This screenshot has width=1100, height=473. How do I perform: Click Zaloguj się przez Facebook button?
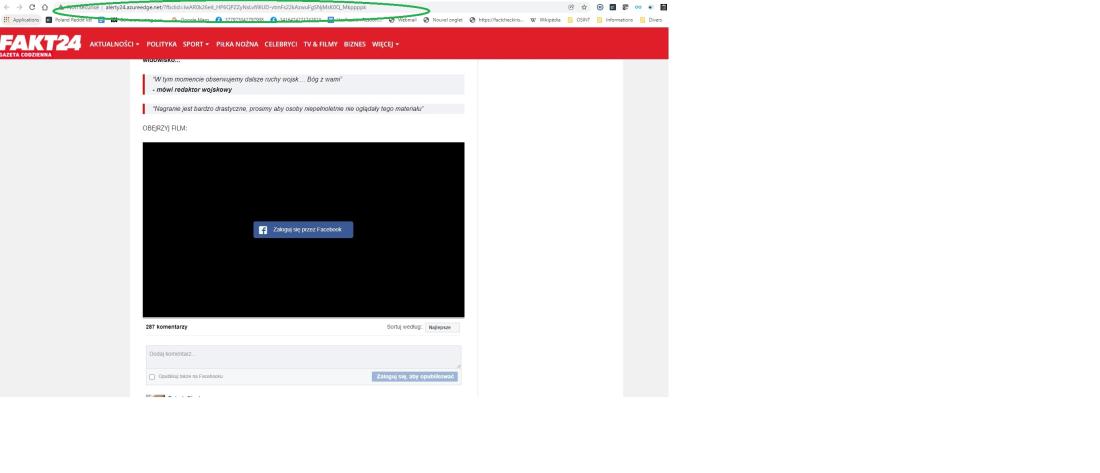(303, 229)
